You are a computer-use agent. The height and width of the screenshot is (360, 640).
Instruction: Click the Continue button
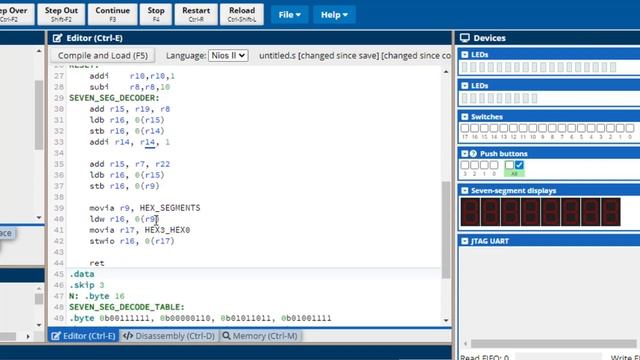113,14
